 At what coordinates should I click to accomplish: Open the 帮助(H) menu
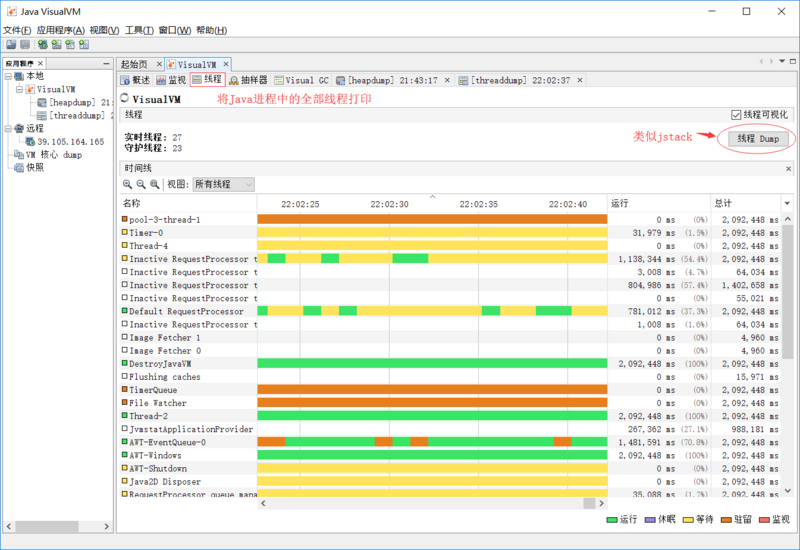pos(211,30)
